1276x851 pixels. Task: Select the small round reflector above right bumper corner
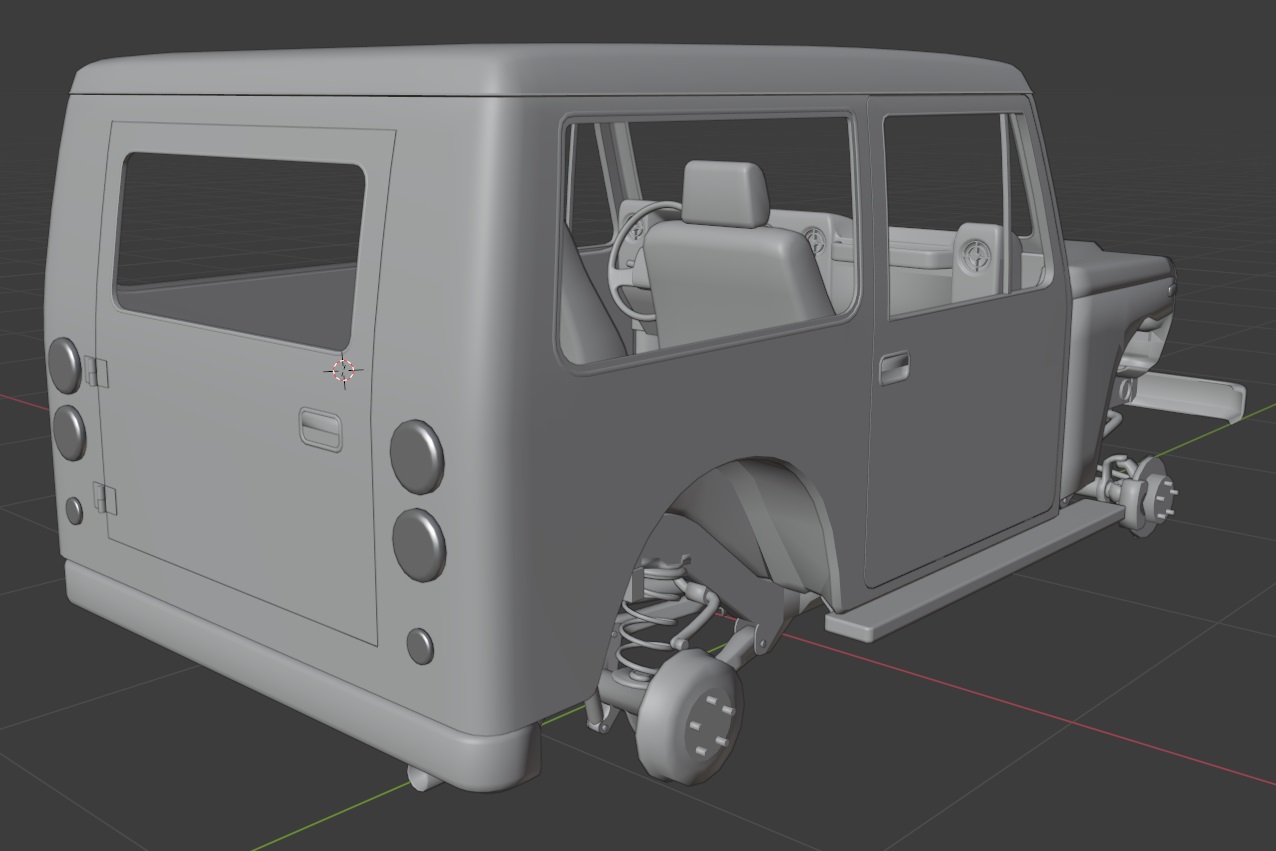click(420, 646)
